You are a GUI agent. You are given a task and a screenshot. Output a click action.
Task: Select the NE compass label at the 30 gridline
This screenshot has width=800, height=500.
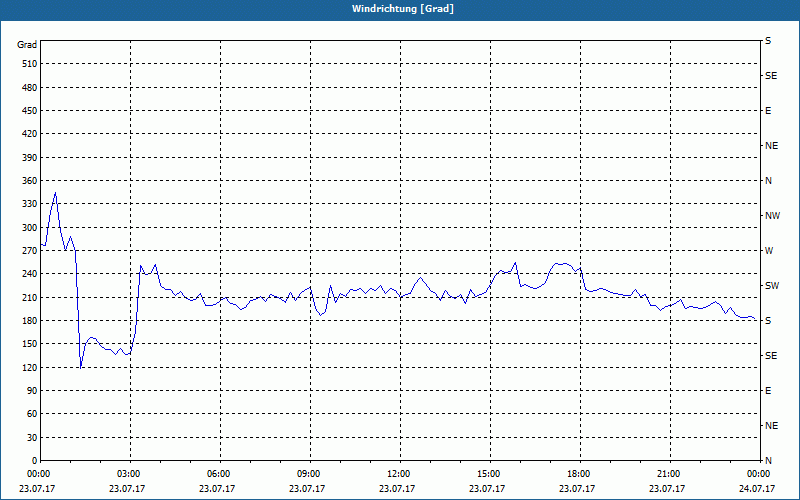point(771,426)
